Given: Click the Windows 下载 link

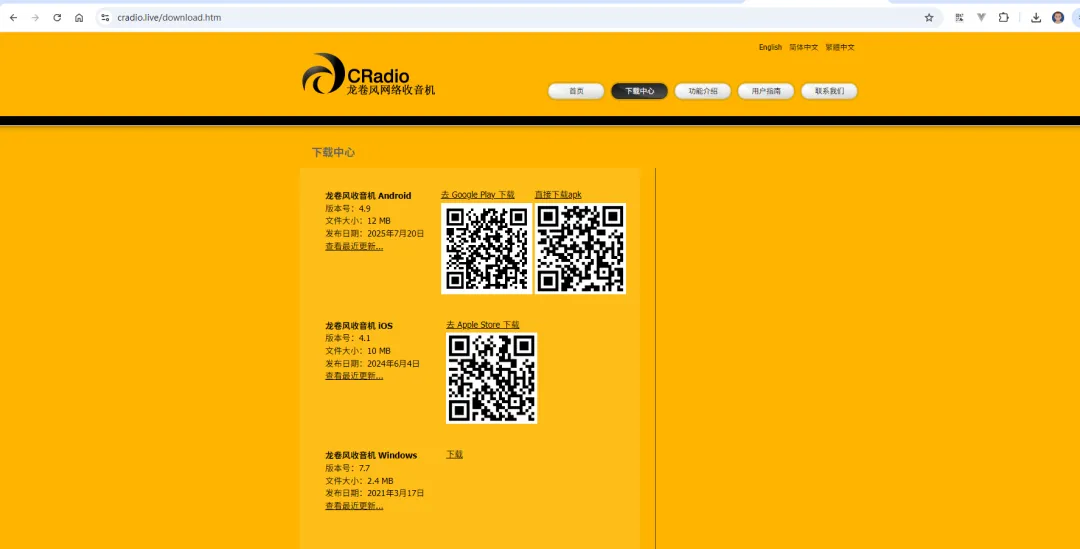Looking at the screenshot, I should [454, 455].
